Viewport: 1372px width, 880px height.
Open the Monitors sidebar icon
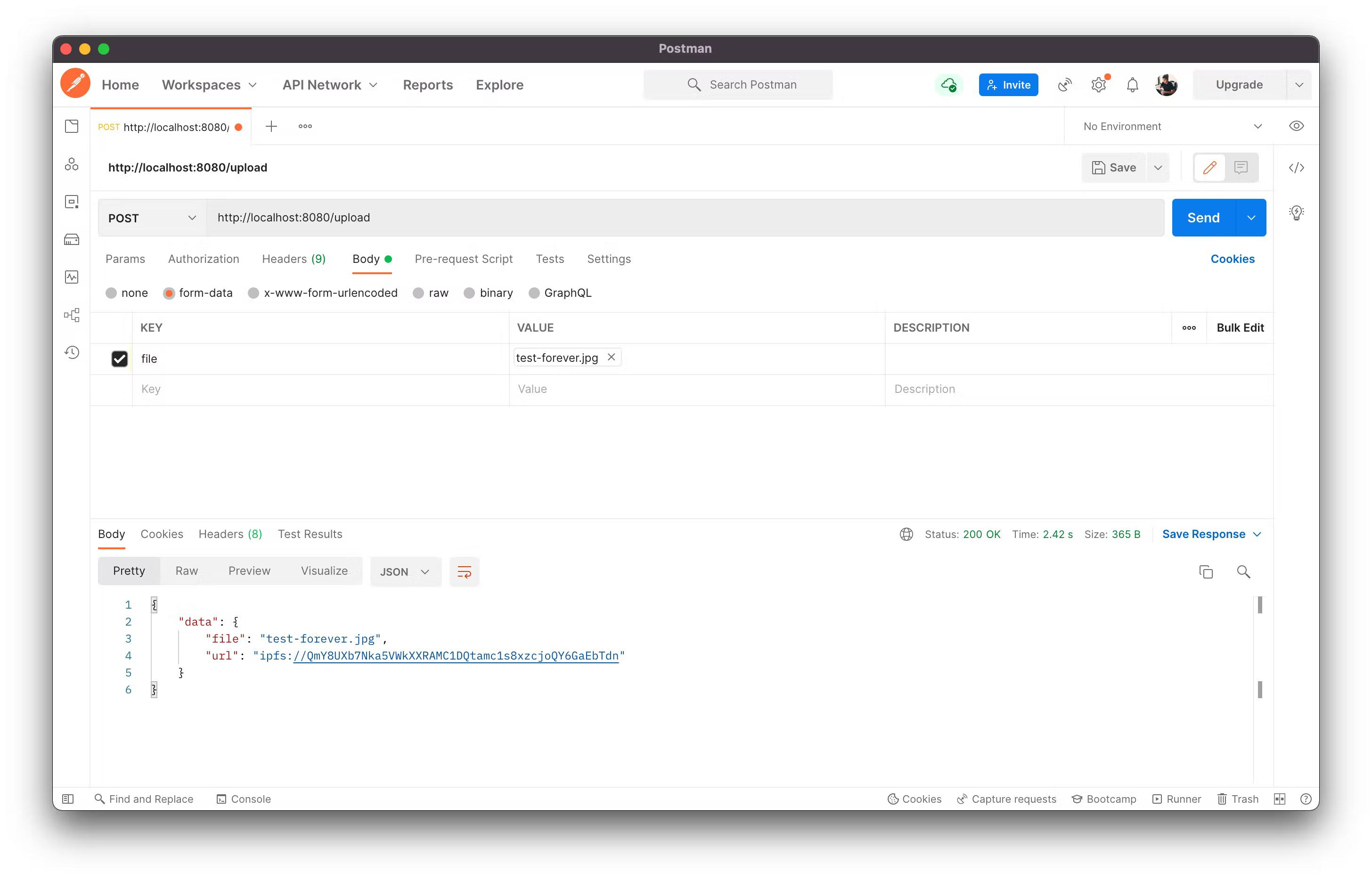tap(72, 277)
